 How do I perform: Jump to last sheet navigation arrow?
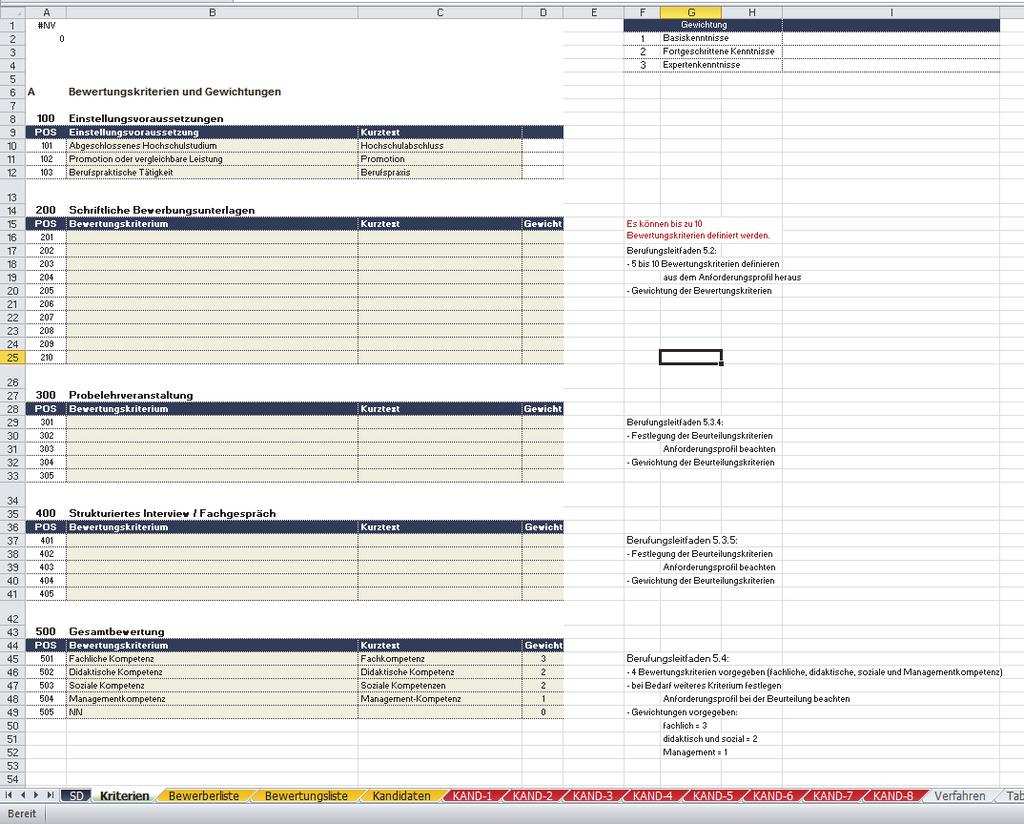[50, 796]
